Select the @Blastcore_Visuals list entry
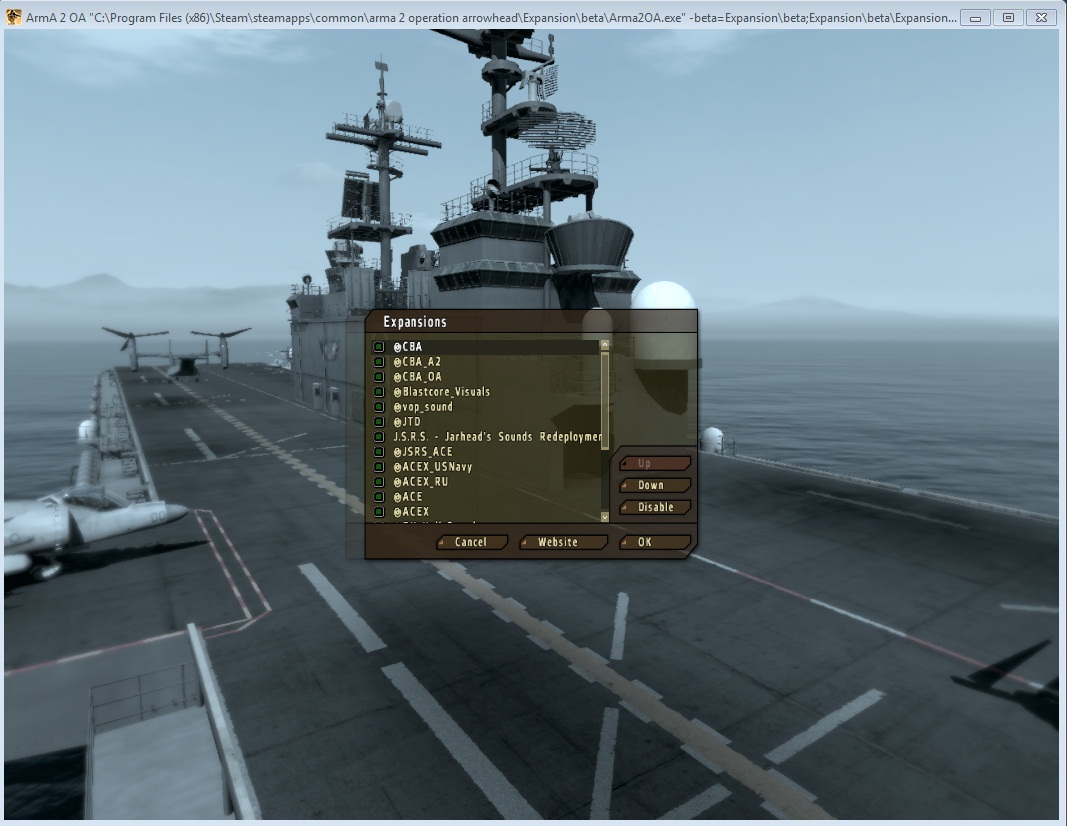The width and height of the screenshot is (1067, 826). click(485, 392)
